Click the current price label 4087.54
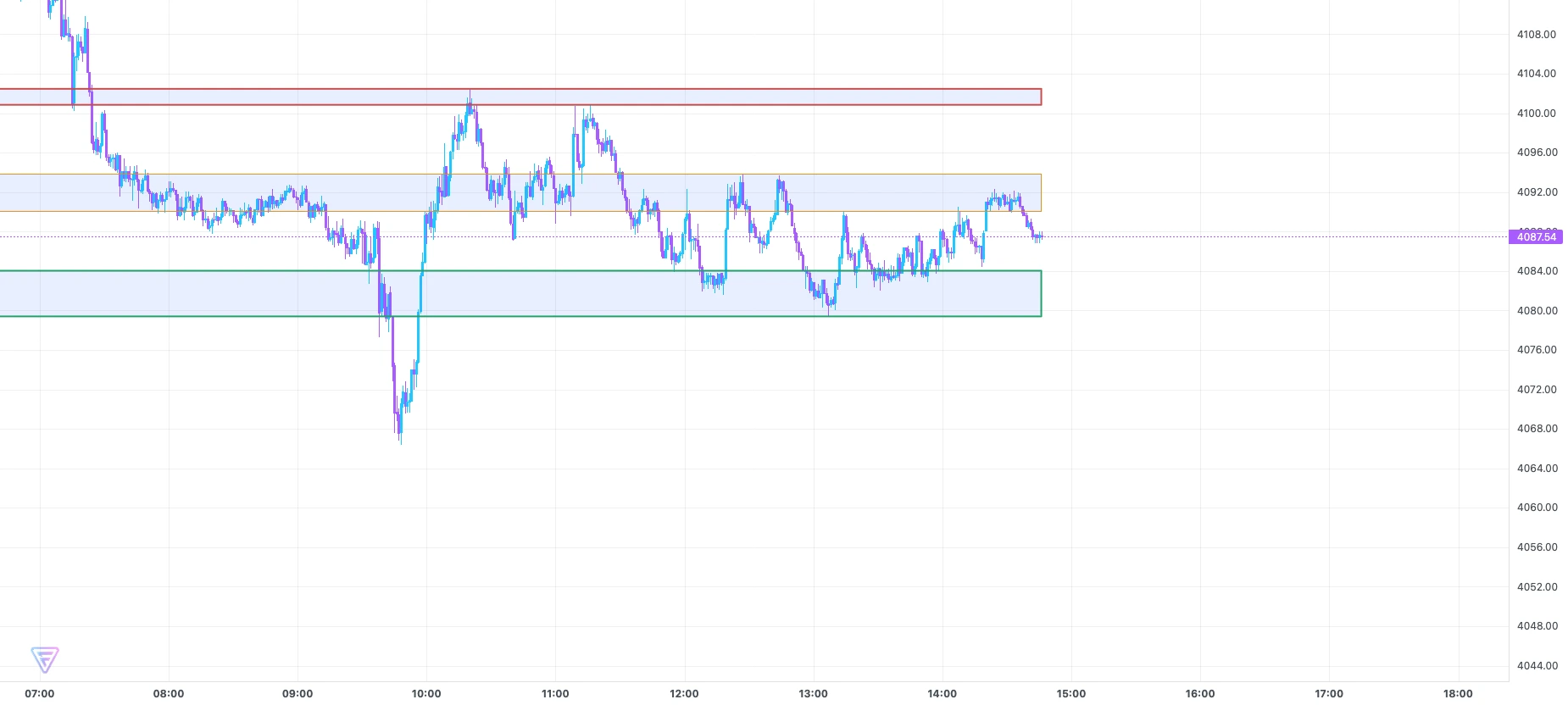1568x705 pixels. 1536,237
